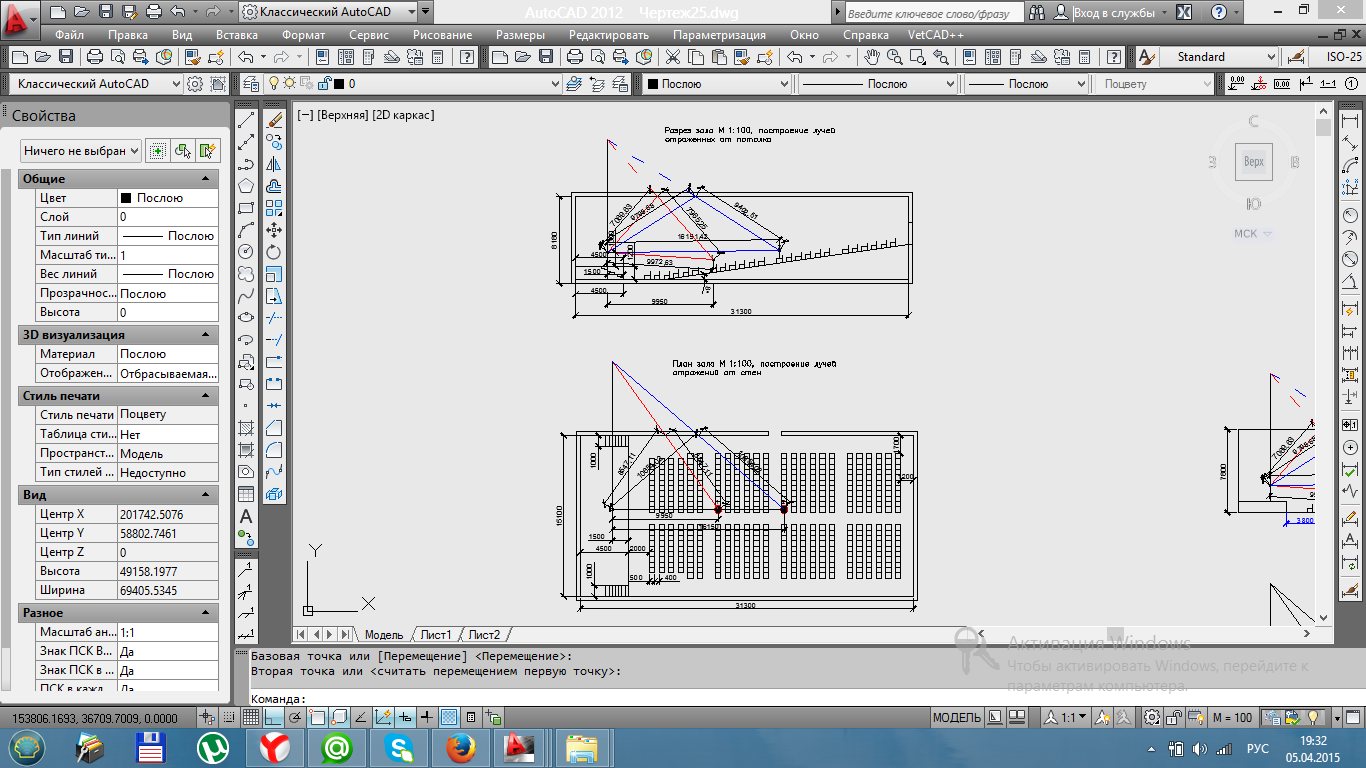Image resolution: width=1366 pixels, height=768 pixels.
Task: Click the ViewCube 'Верх' face
Action: pos(1253,161)
